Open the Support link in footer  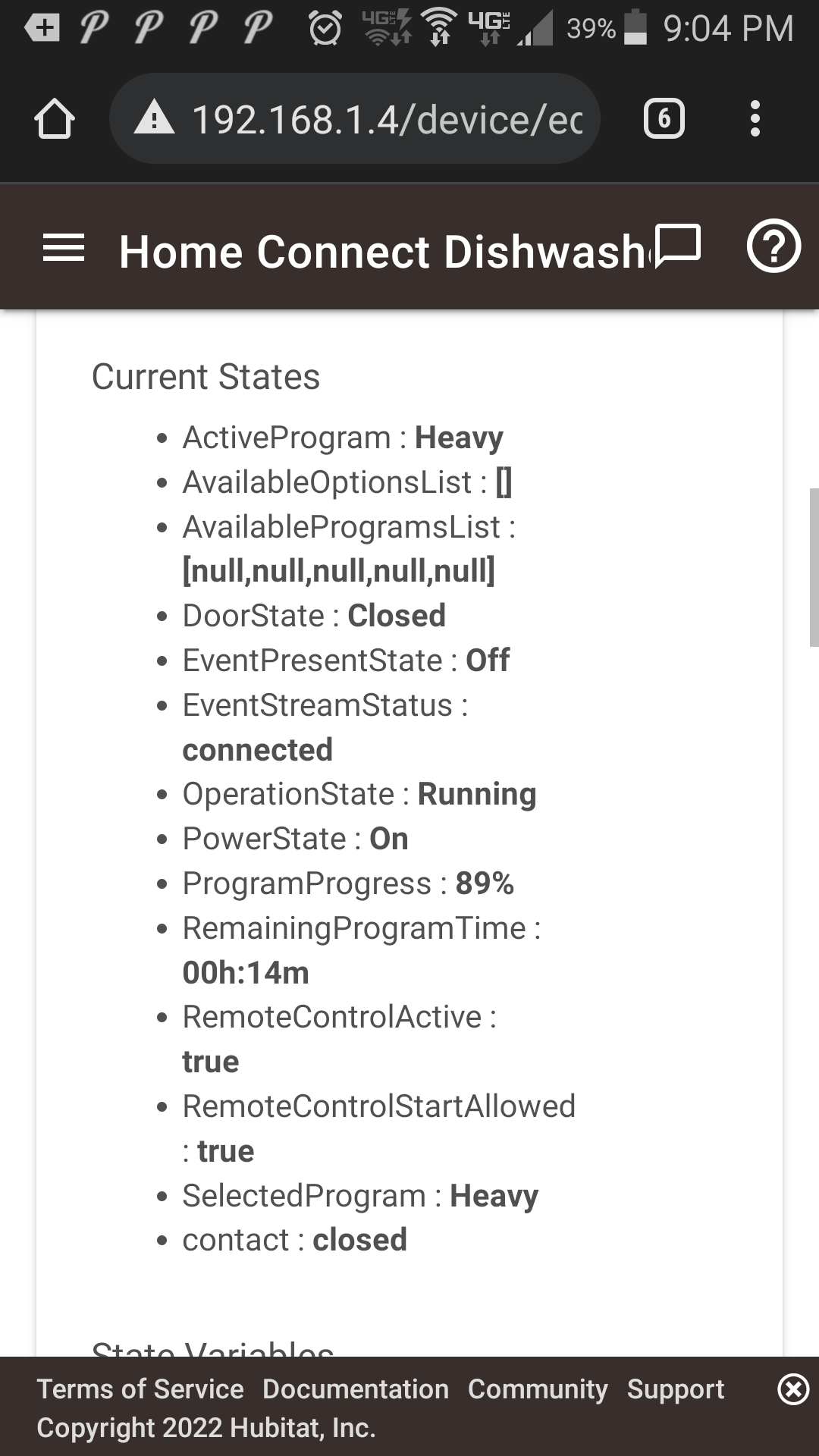(676, 1389)
